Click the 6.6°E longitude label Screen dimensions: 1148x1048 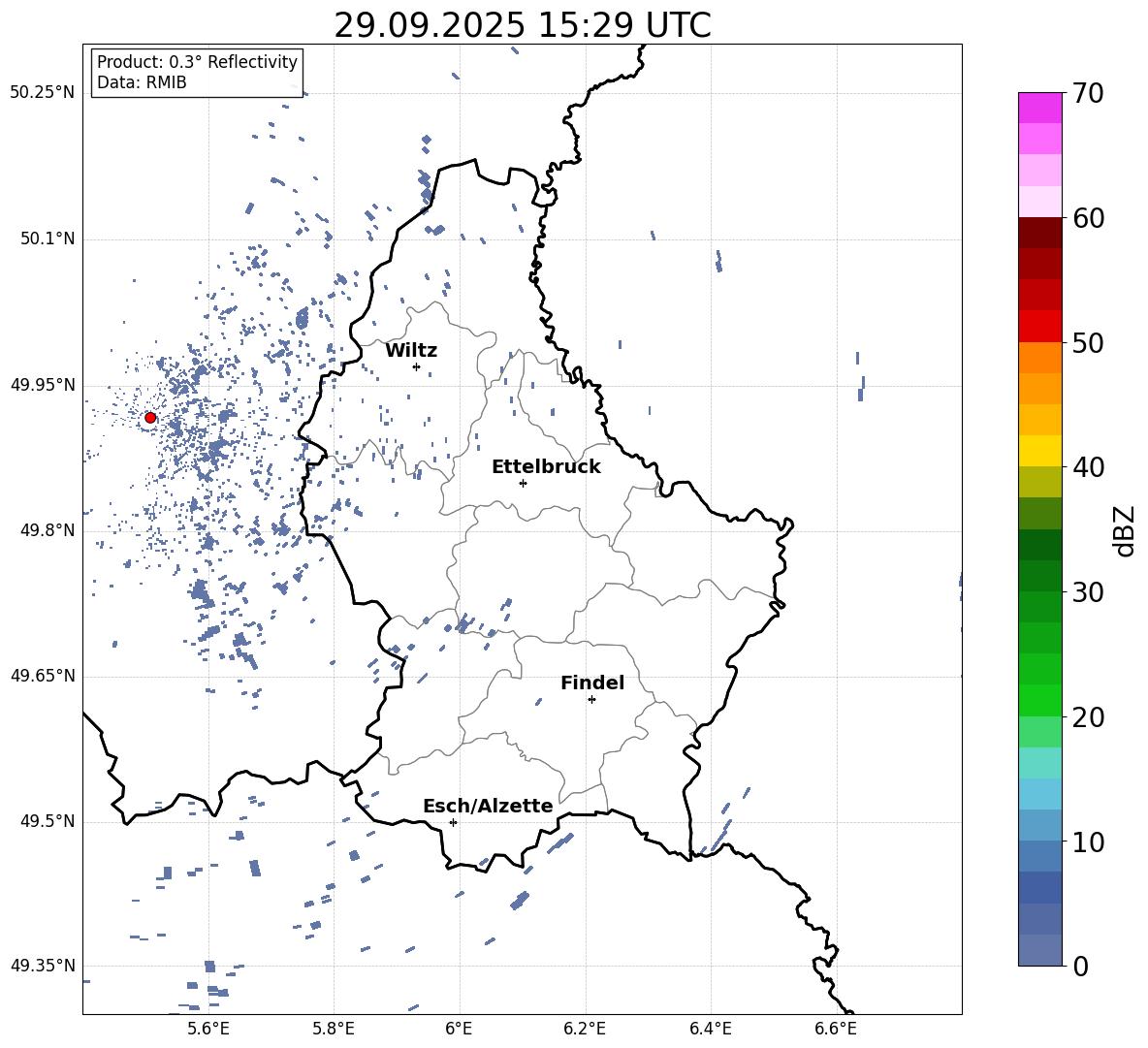836,1029
